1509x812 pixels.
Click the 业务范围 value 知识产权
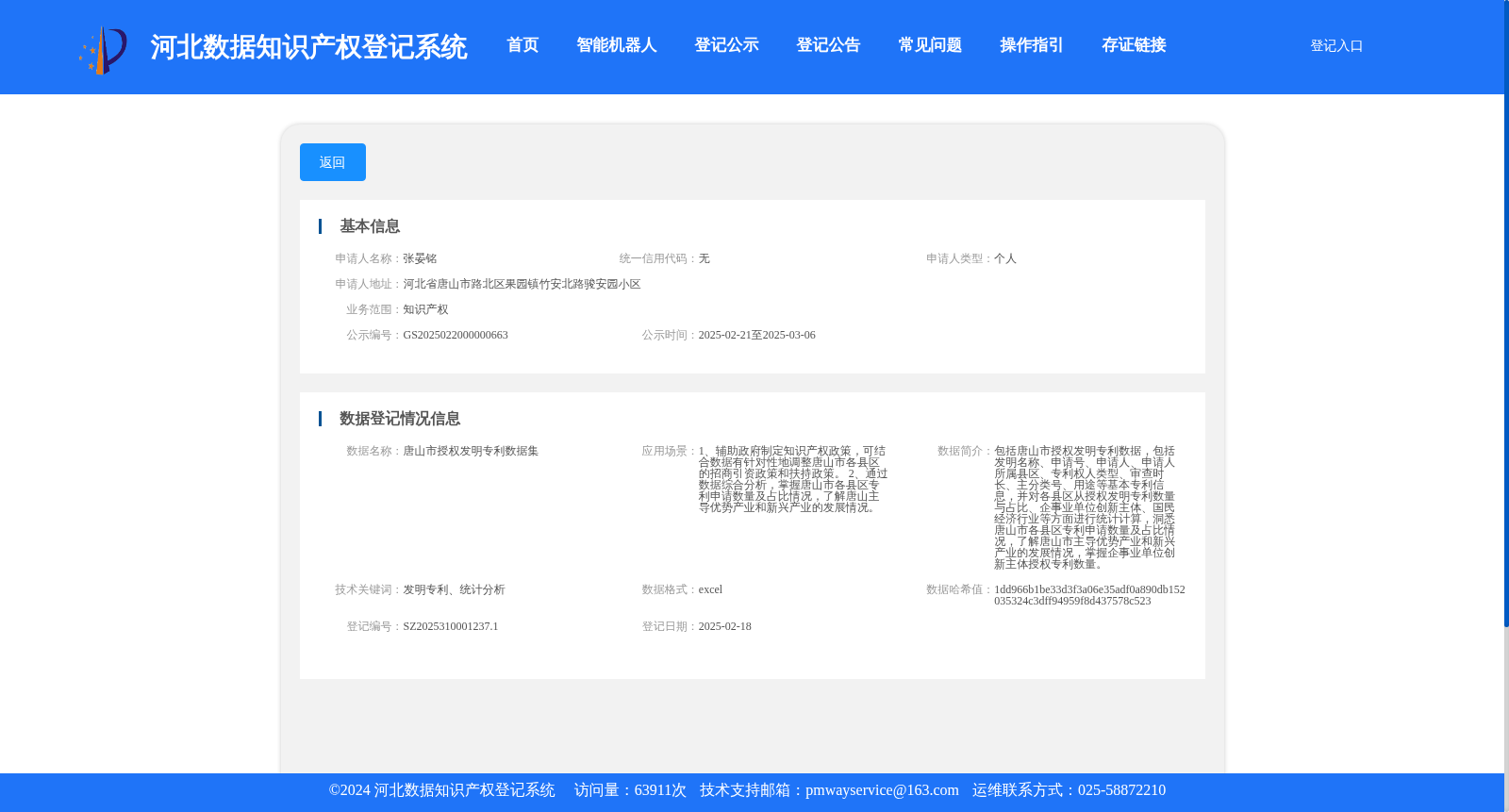click(425, 309)
